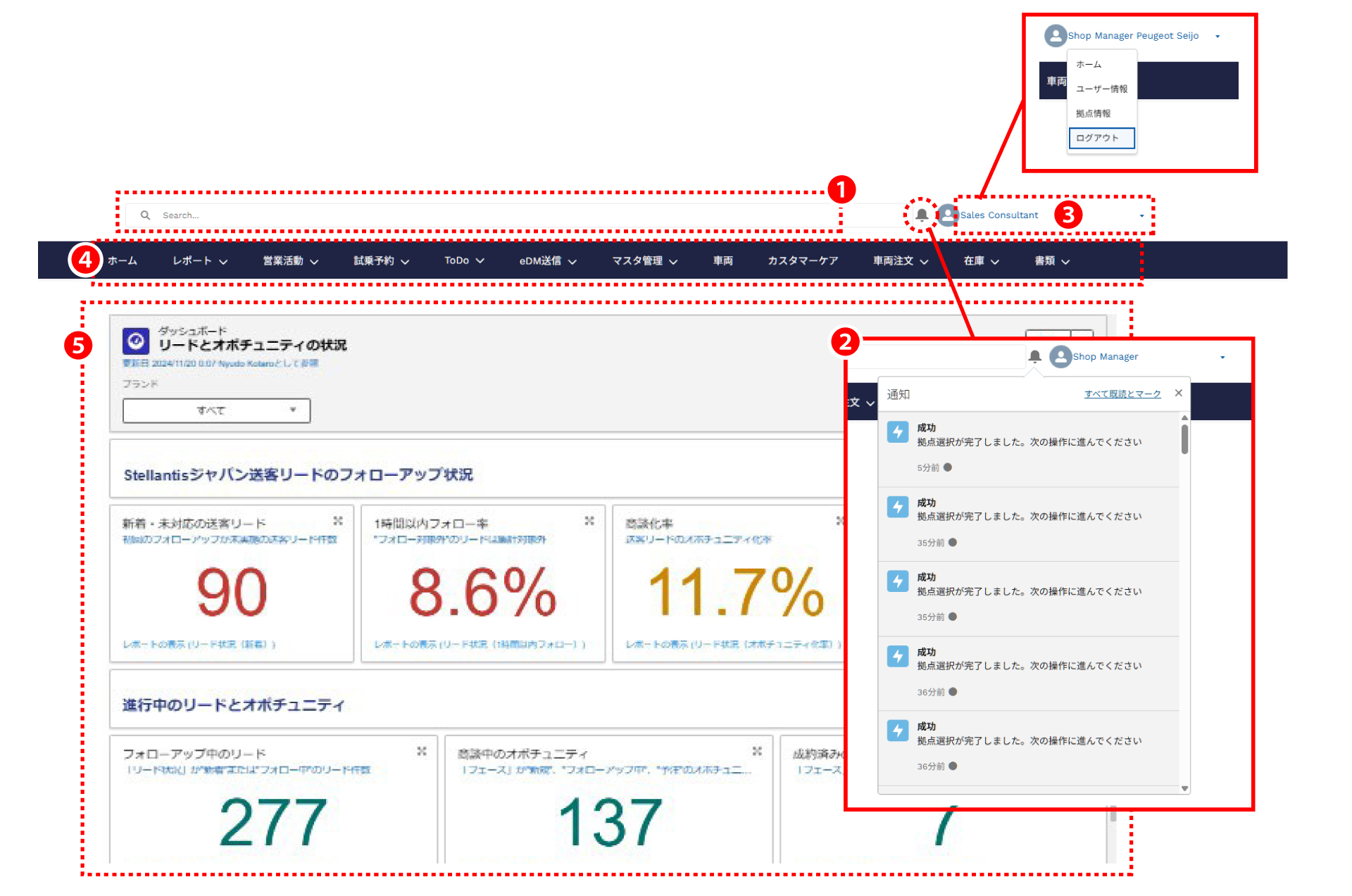Click into the Search input field
This screenshot has height=896, width=1352.
click(479, 215)
